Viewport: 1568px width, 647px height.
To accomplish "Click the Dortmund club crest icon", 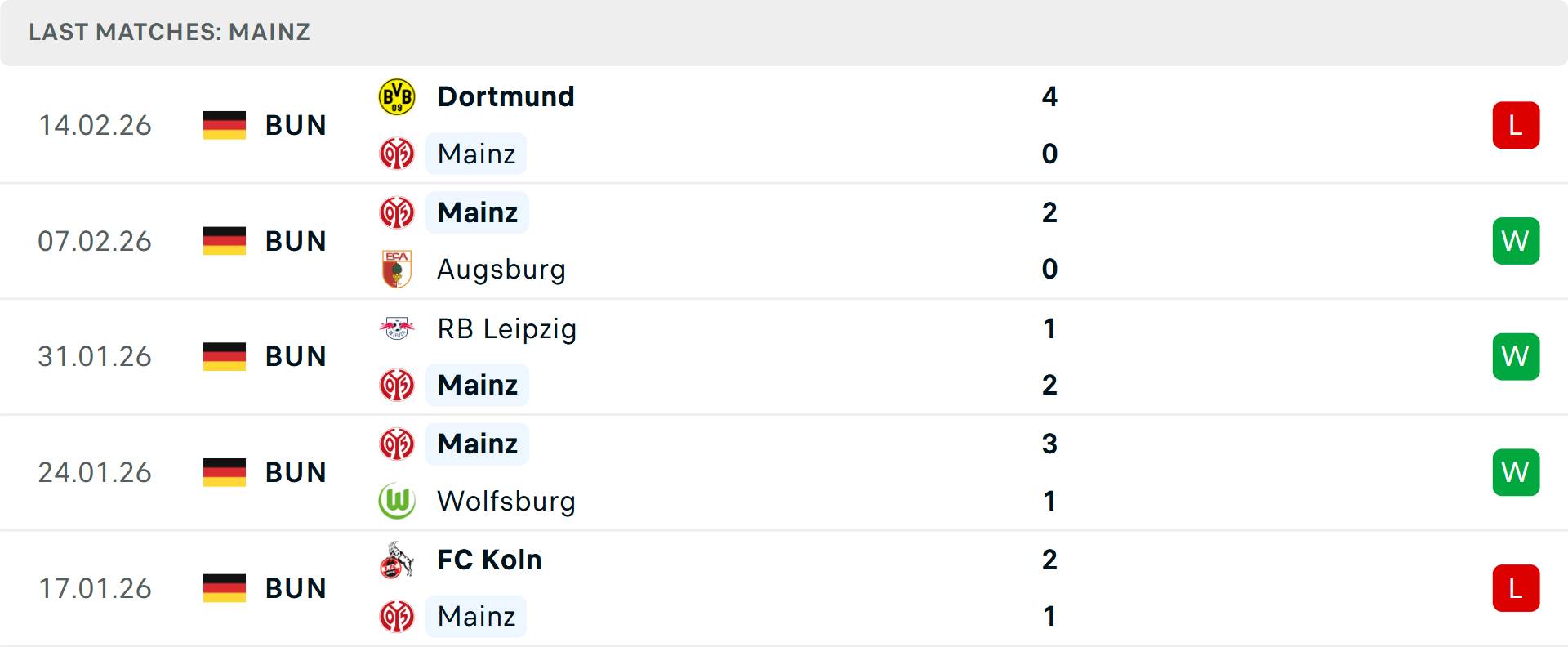I will coord(397,96).
